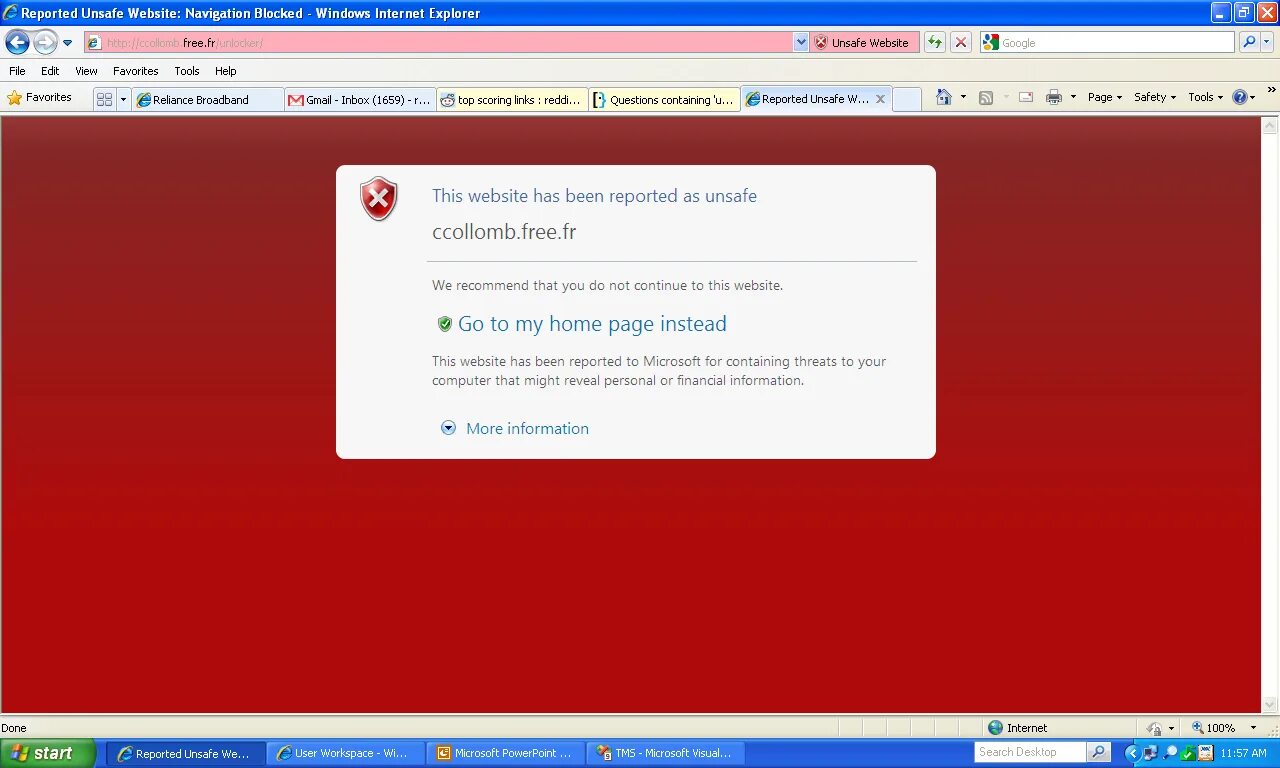
Task: Click the scrollbar down arrow
Action: coord(1270,704)
